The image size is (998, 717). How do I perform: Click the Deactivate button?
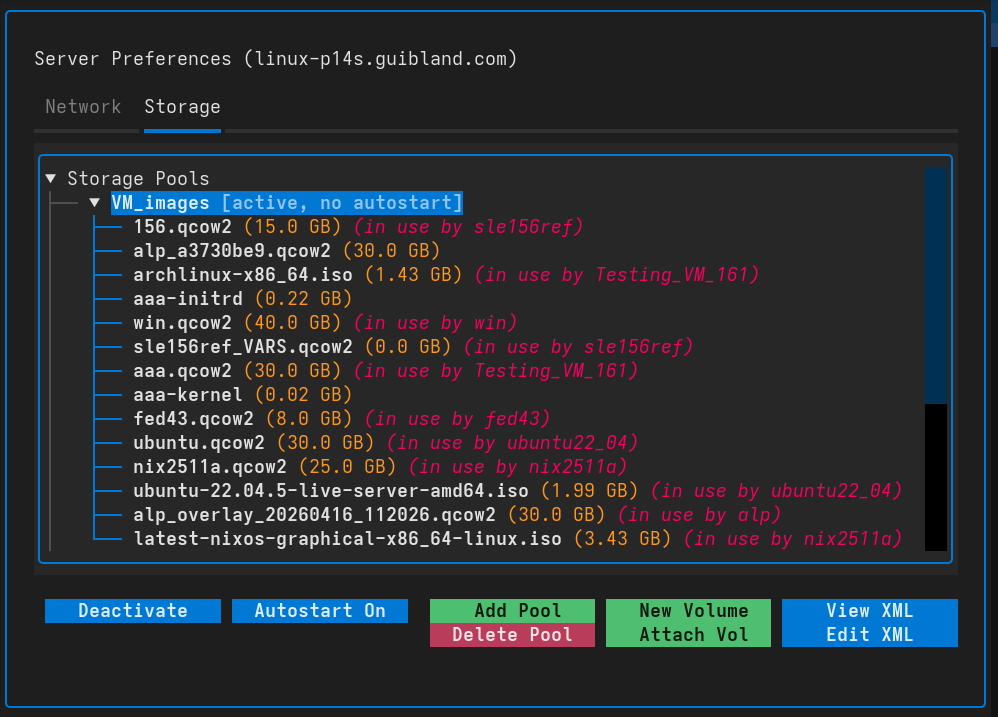pos(133,611)
